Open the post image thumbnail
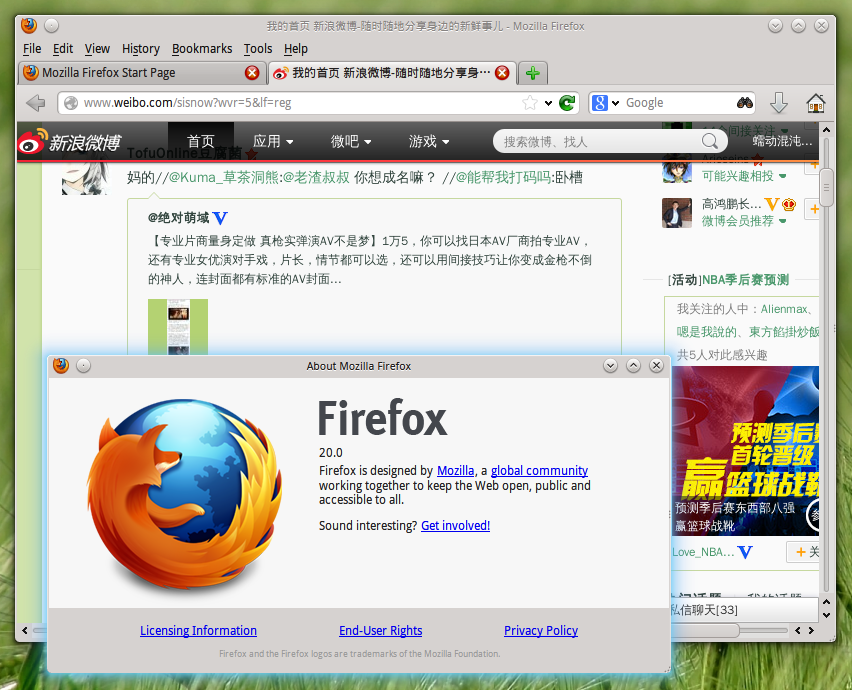 click(178, 327)
